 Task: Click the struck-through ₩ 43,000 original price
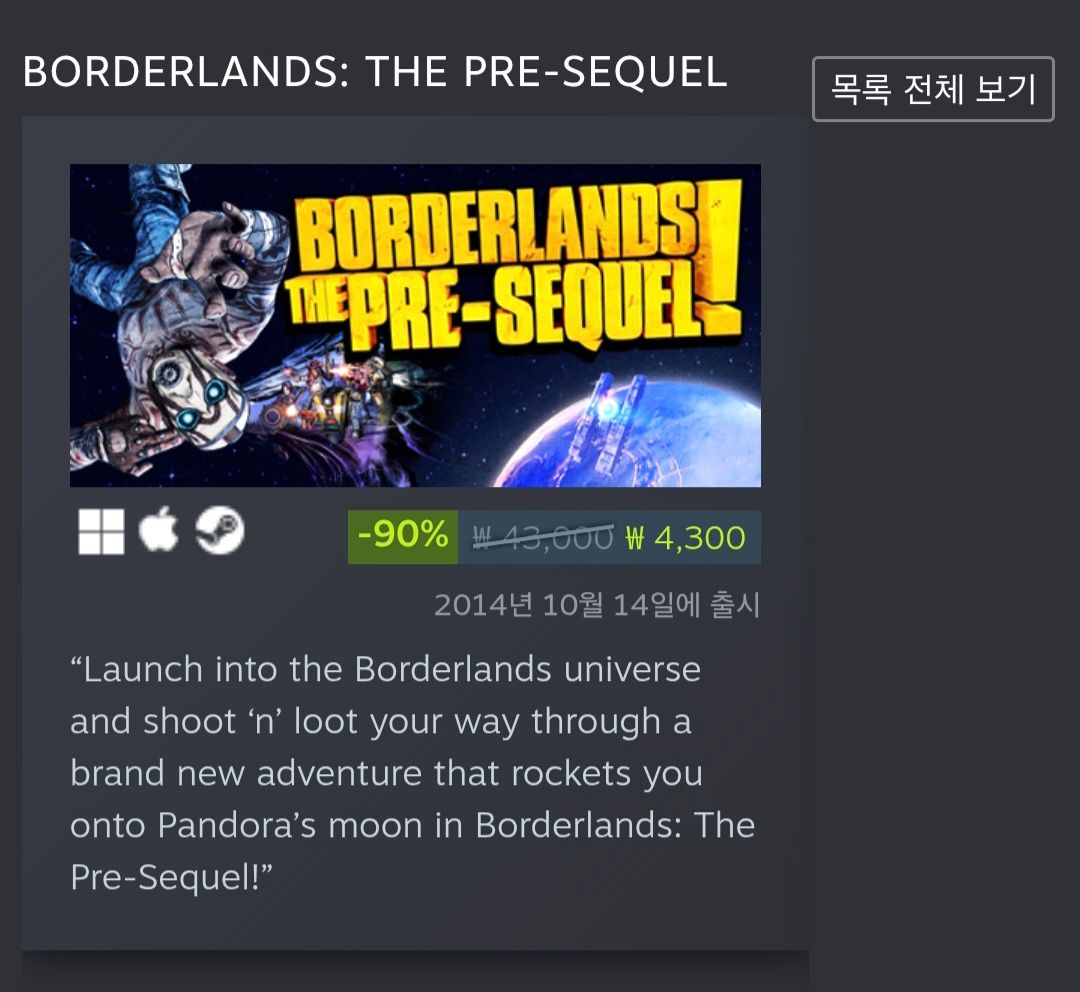pyautogui.click(x=543, y=537)
